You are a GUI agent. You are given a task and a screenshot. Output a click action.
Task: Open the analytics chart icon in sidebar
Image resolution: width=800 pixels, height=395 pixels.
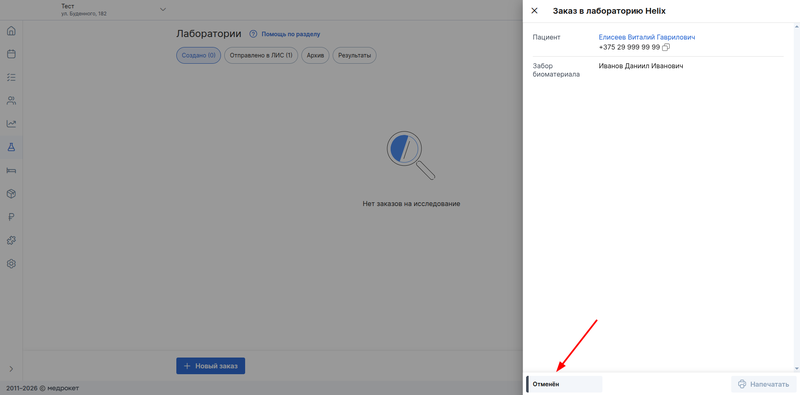coord(11,124)
